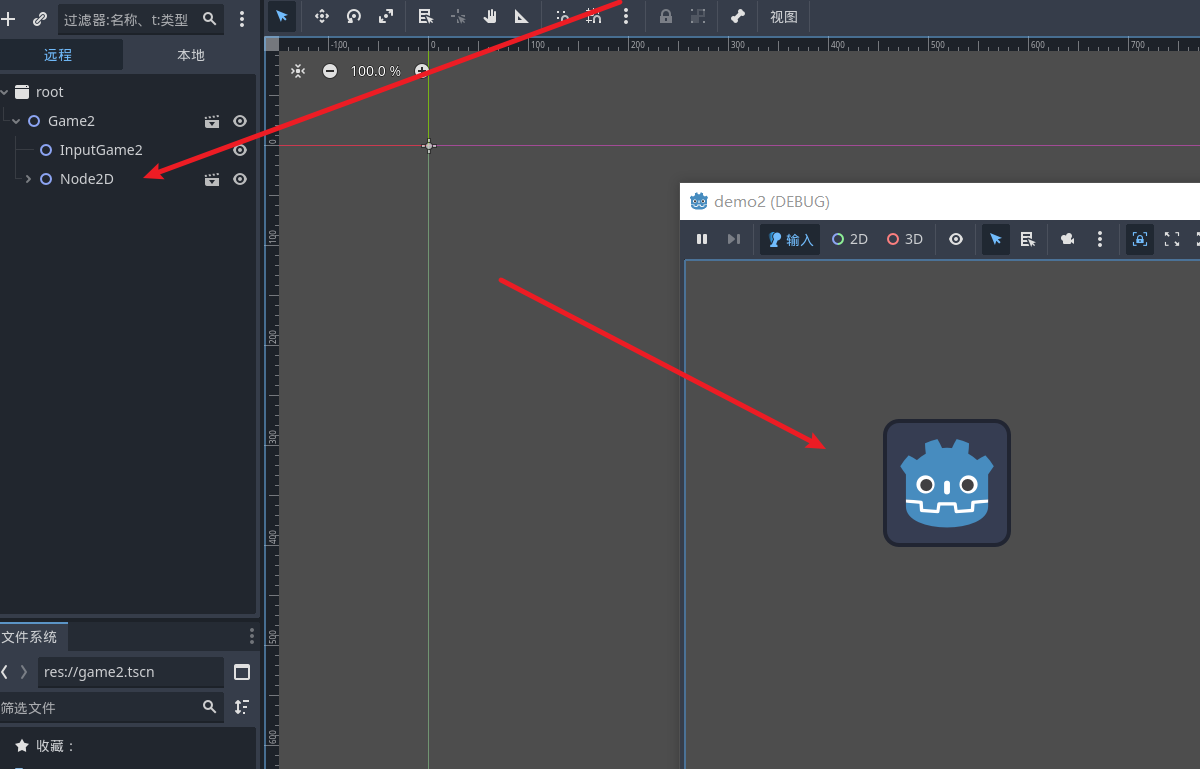This screenshot has height=769, width=1200.
Task: Select the root item in tree
Action: (x=50, y=92)
